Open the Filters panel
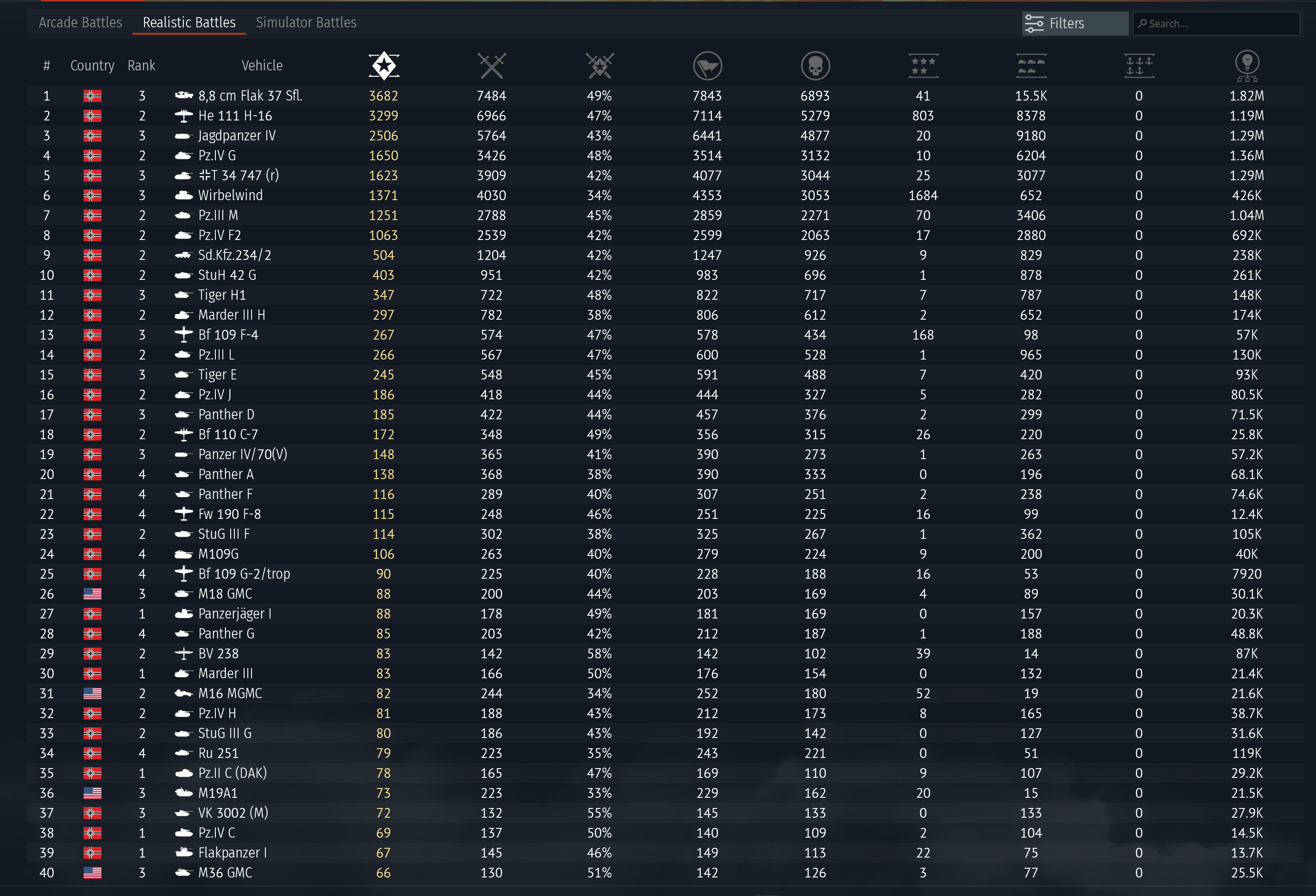Viewport: 1316px width, 896px height. tap(1074, 23)
